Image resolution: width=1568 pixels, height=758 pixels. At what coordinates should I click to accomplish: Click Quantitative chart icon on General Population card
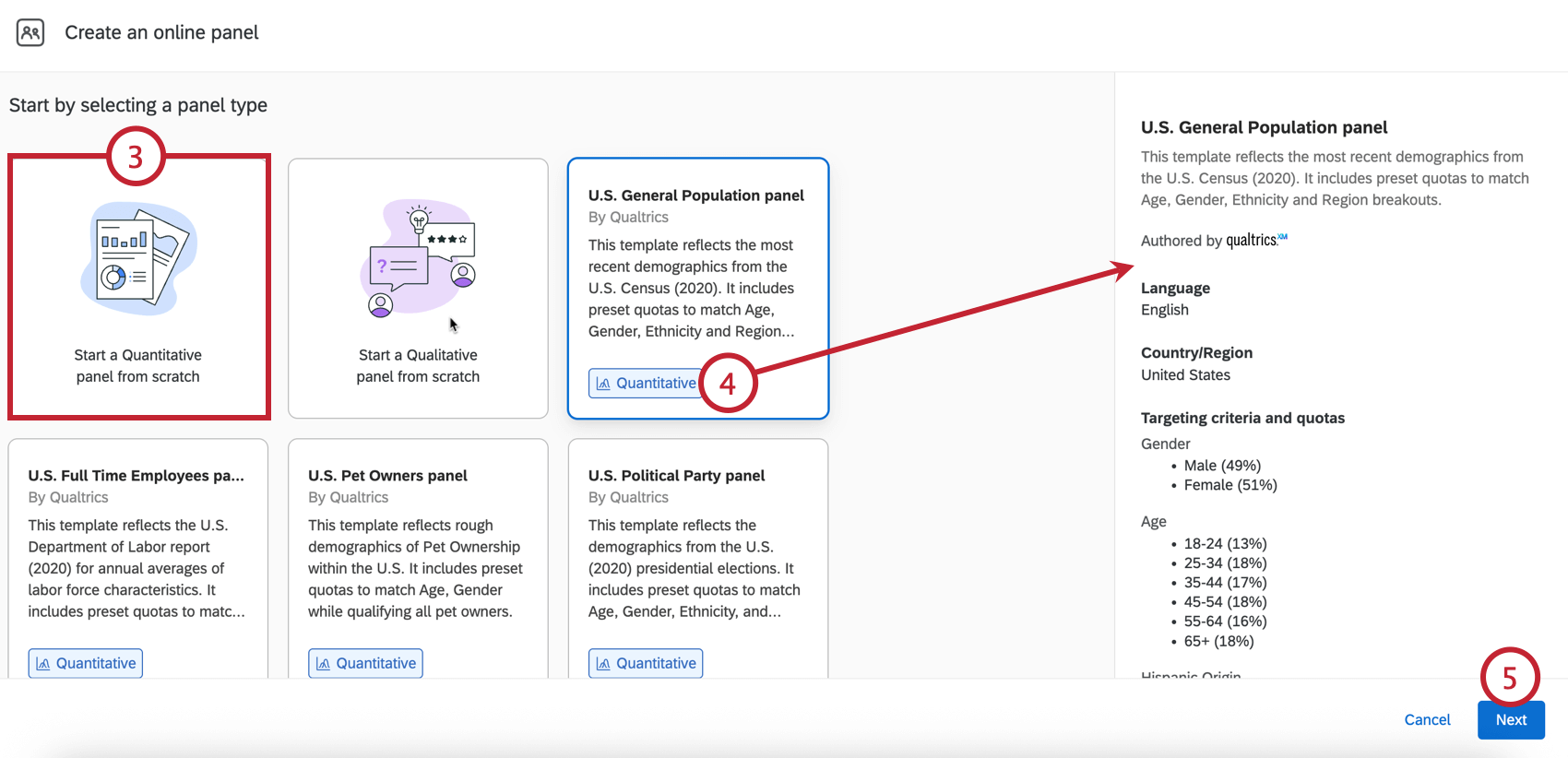603,384
